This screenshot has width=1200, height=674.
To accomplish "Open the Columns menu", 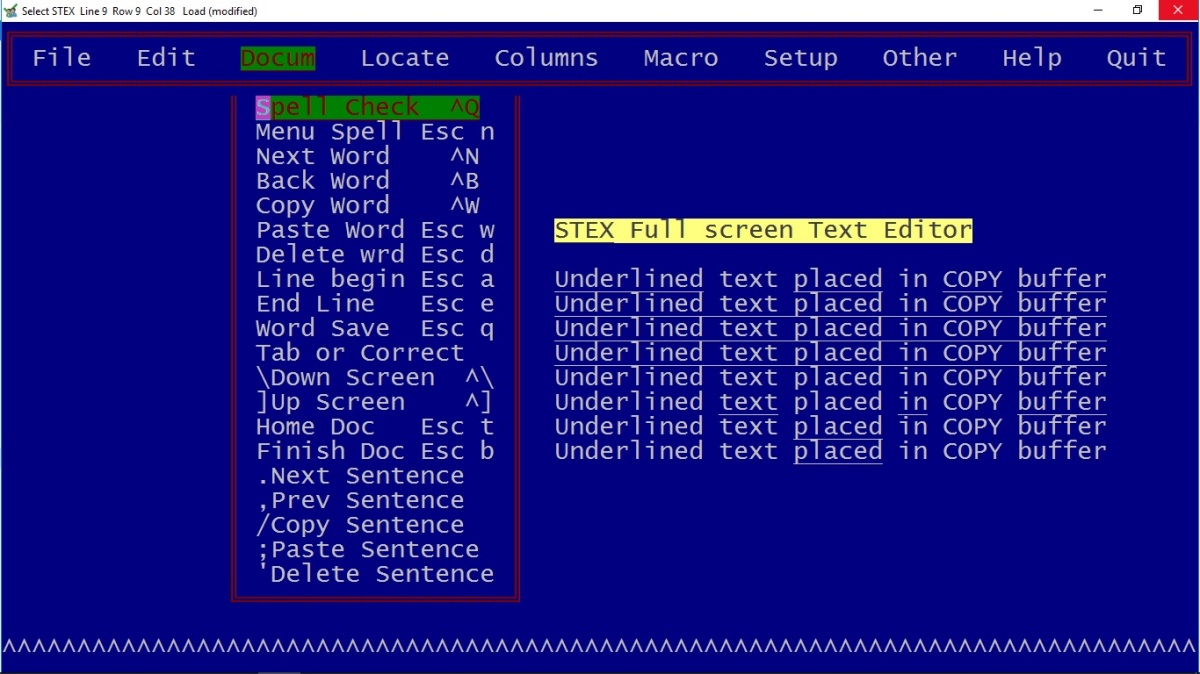I will tap(546, 58).
